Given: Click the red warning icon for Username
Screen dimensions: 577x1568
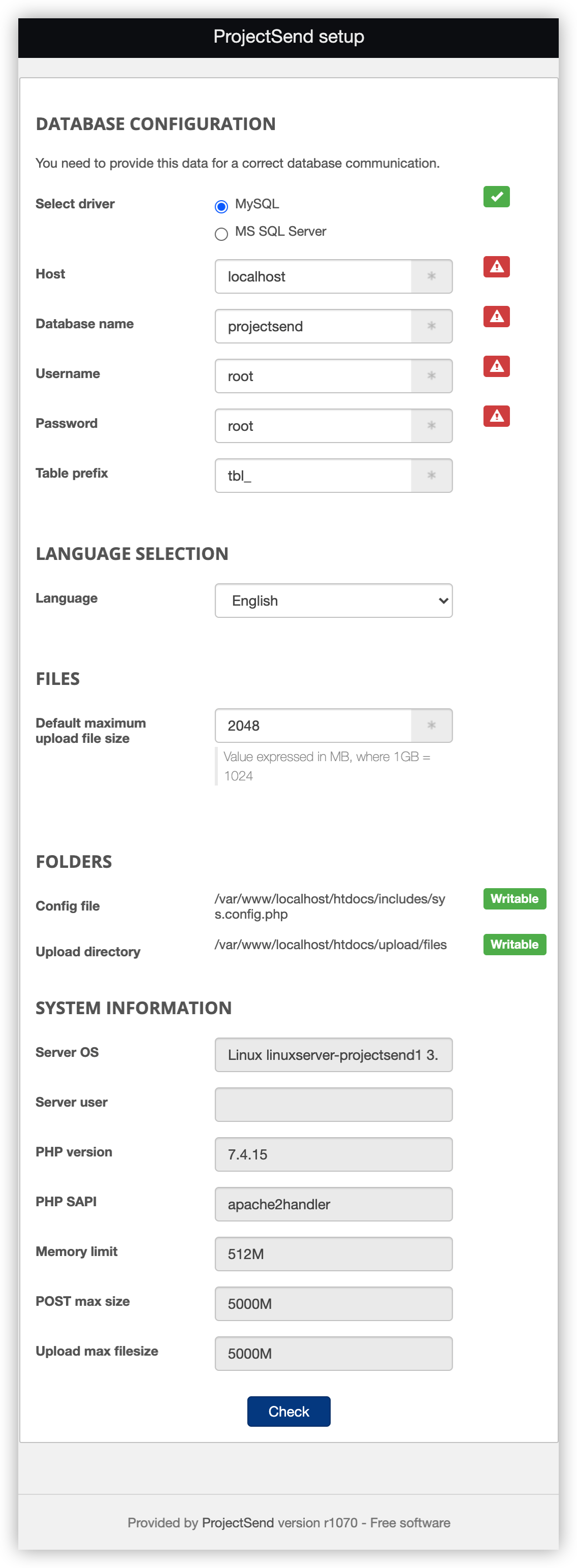Looking at the screenshot, I should click(x=496, y=366).
